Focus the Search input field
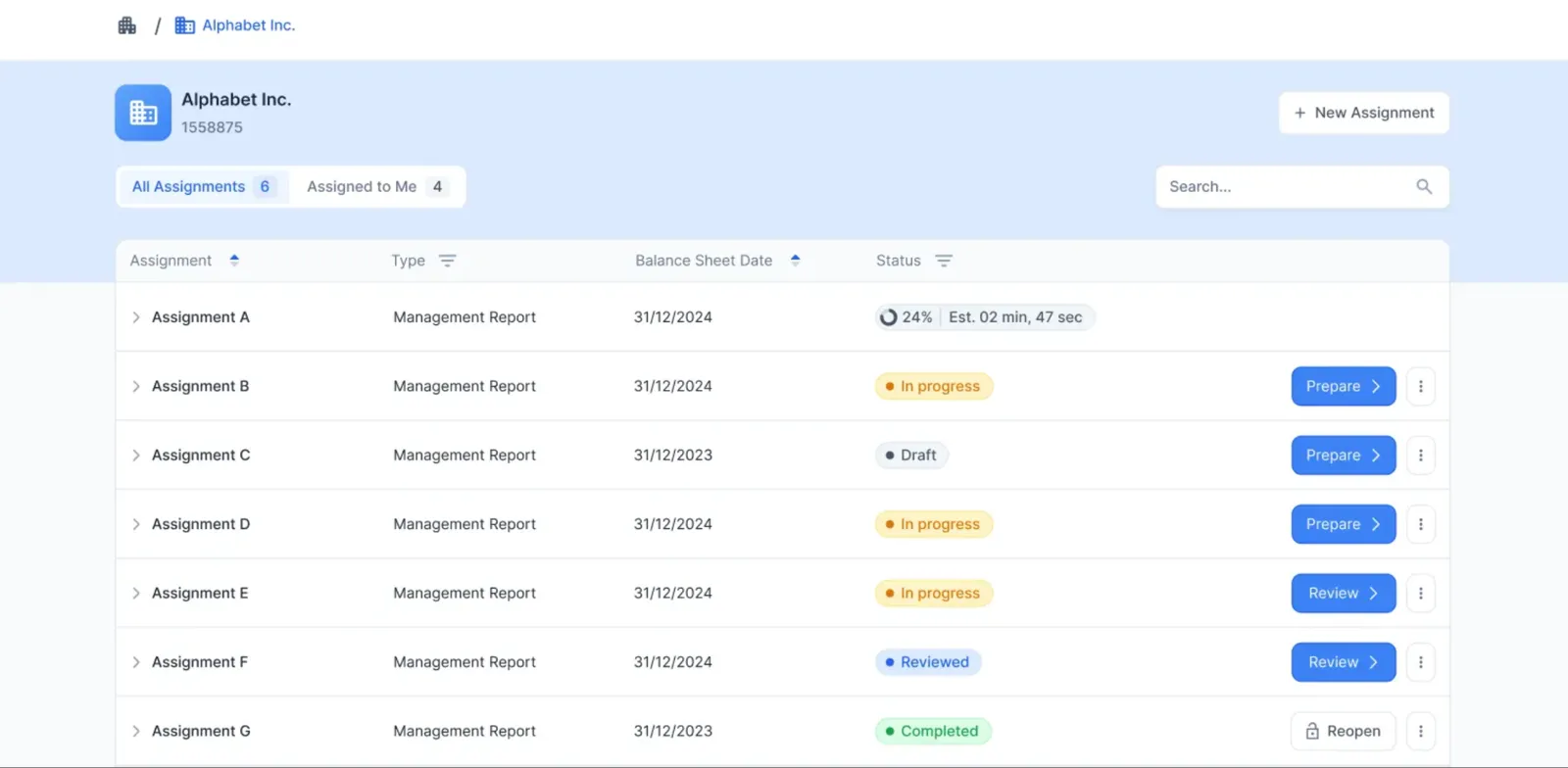This screenshot has width=1568, height=768. click(1301, 186)
